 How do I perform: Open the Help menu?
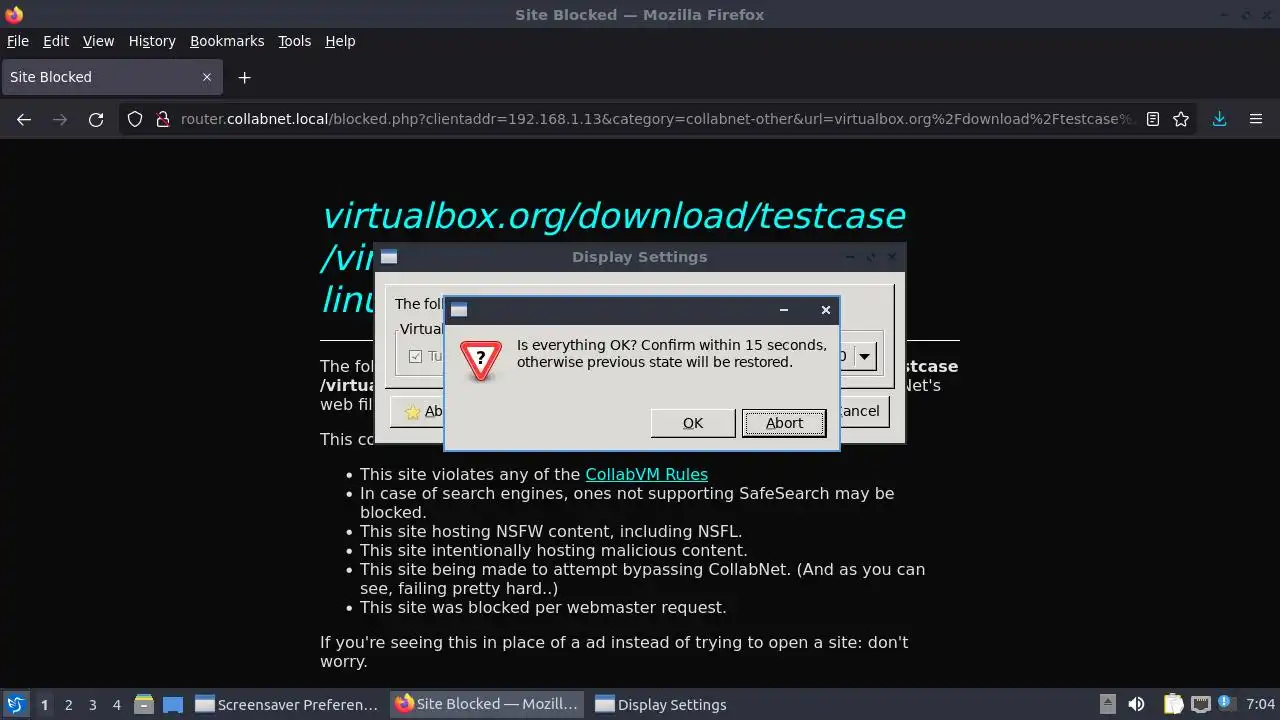click(x=340, y=41)
